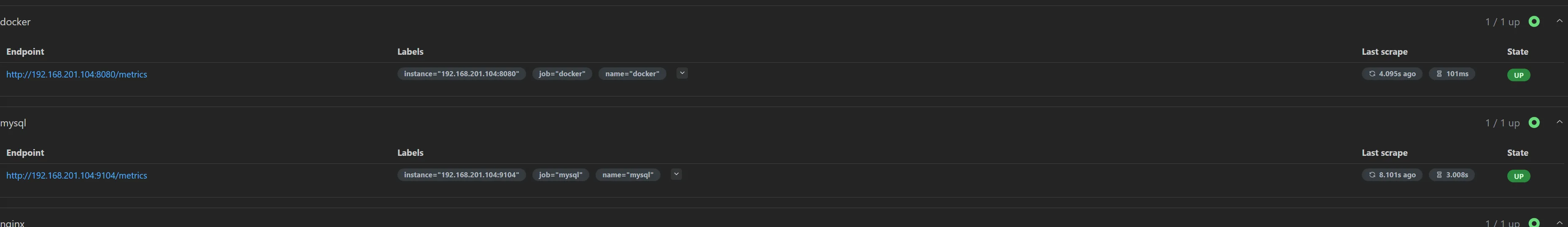Click the hourglass icon beside 101ms
The image size is (1568, 227).
tap(1439, 74)
